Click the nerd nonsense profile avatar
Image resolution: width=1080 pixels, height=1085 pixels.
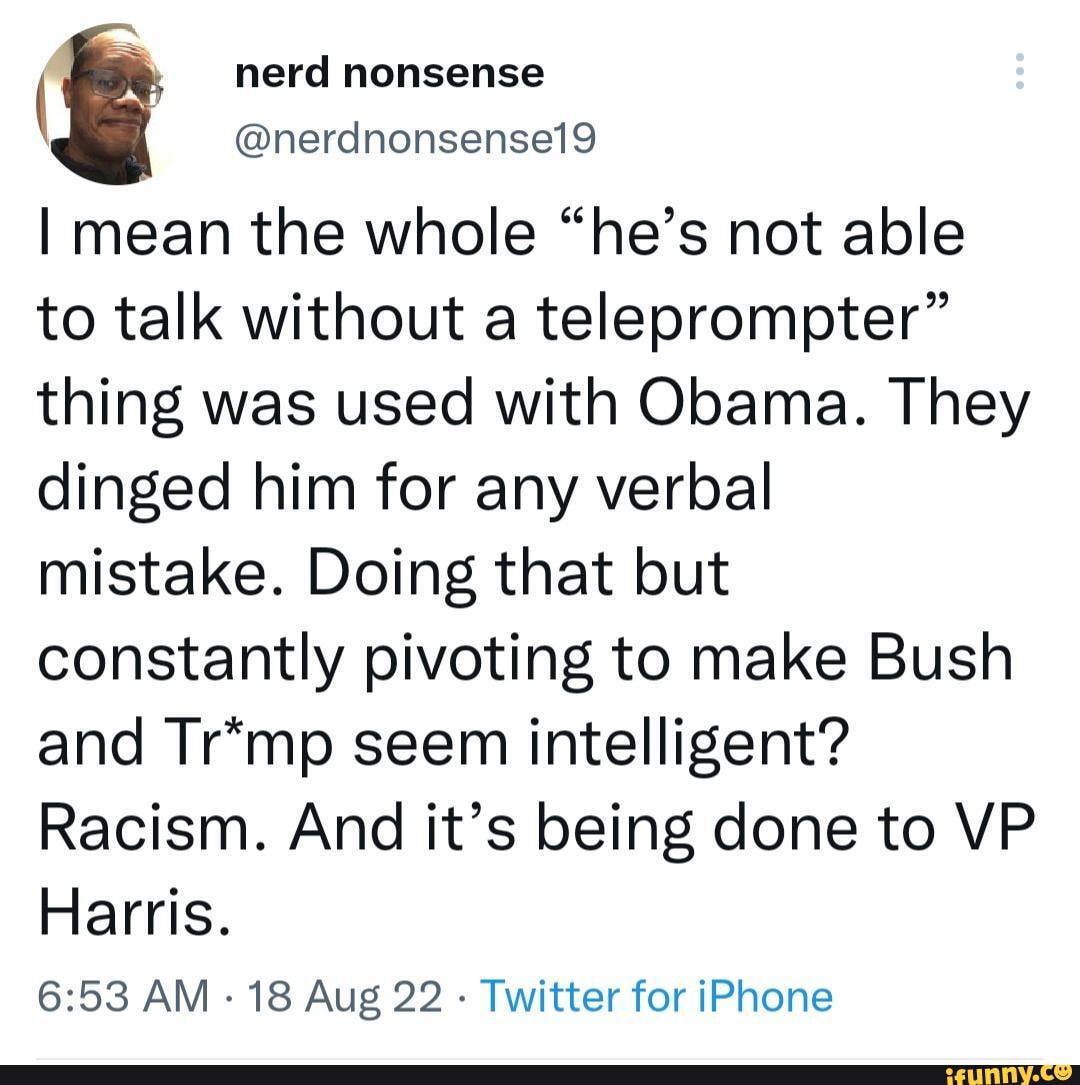tap(101, 104)
